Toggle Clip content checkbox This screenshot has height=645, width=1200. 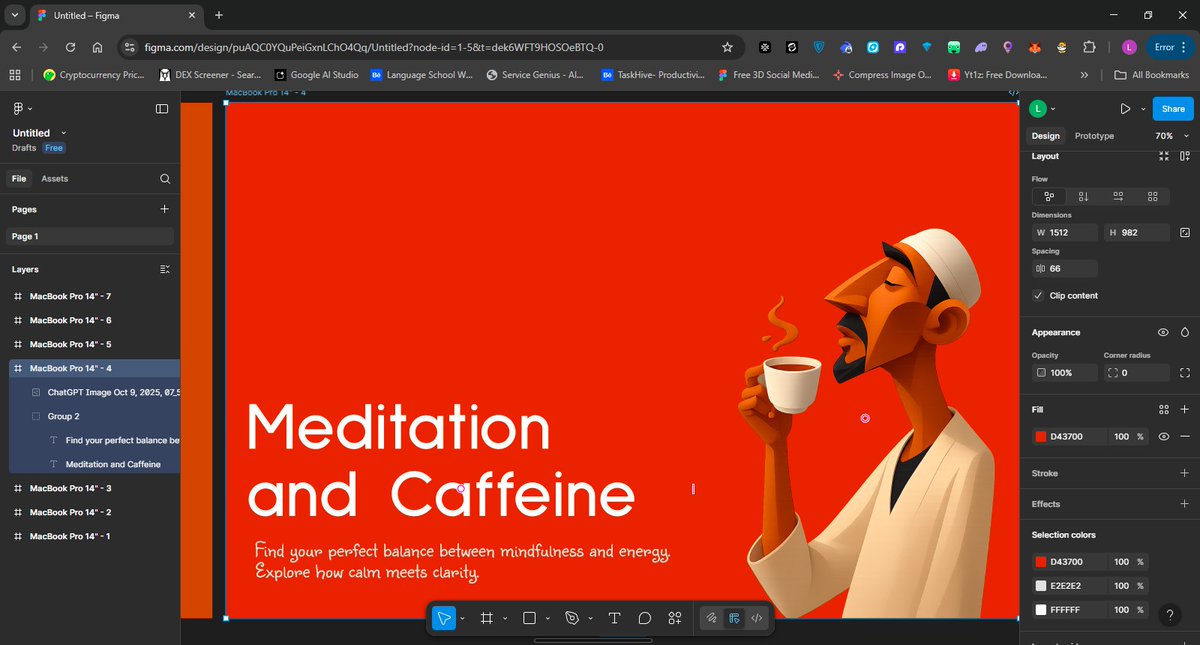(1039, 296)
